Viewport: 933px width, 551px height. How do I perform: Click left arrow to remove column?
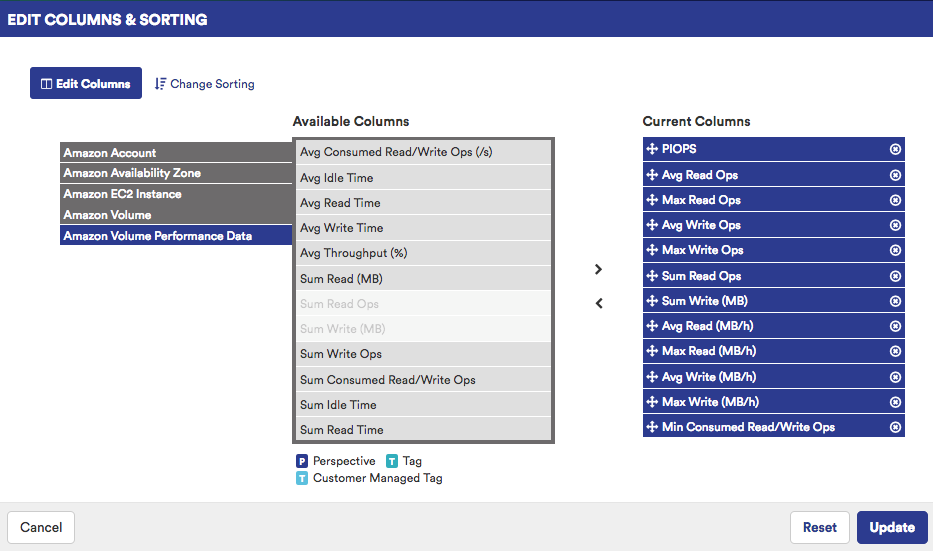pos(598,303)
